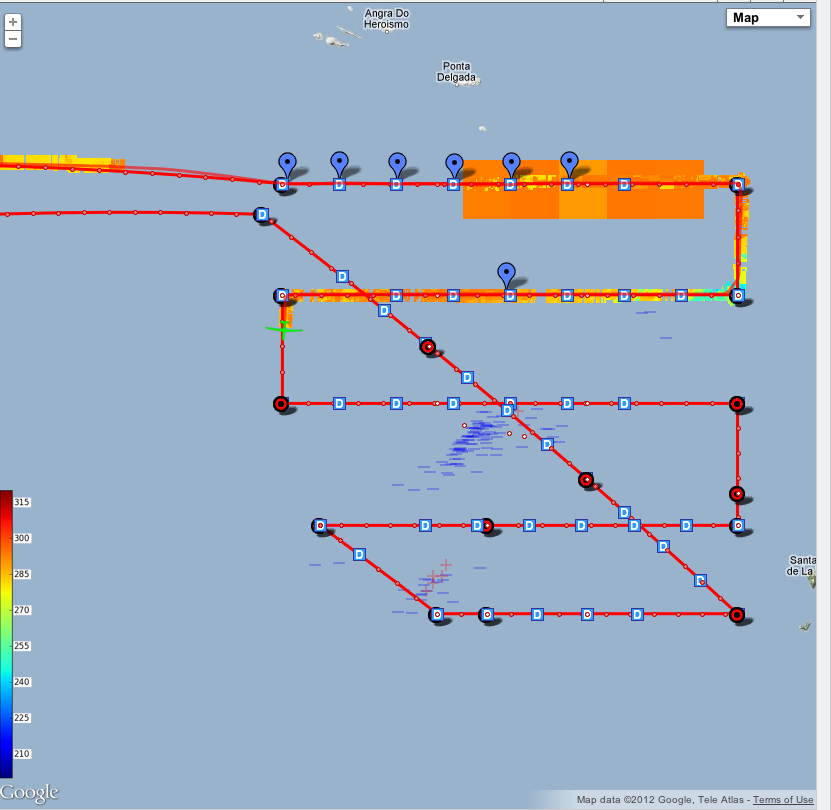Click the Ponta Delgada map label
Image resolution: width=831 pixels, height=810 pixels.
point(455,73)
